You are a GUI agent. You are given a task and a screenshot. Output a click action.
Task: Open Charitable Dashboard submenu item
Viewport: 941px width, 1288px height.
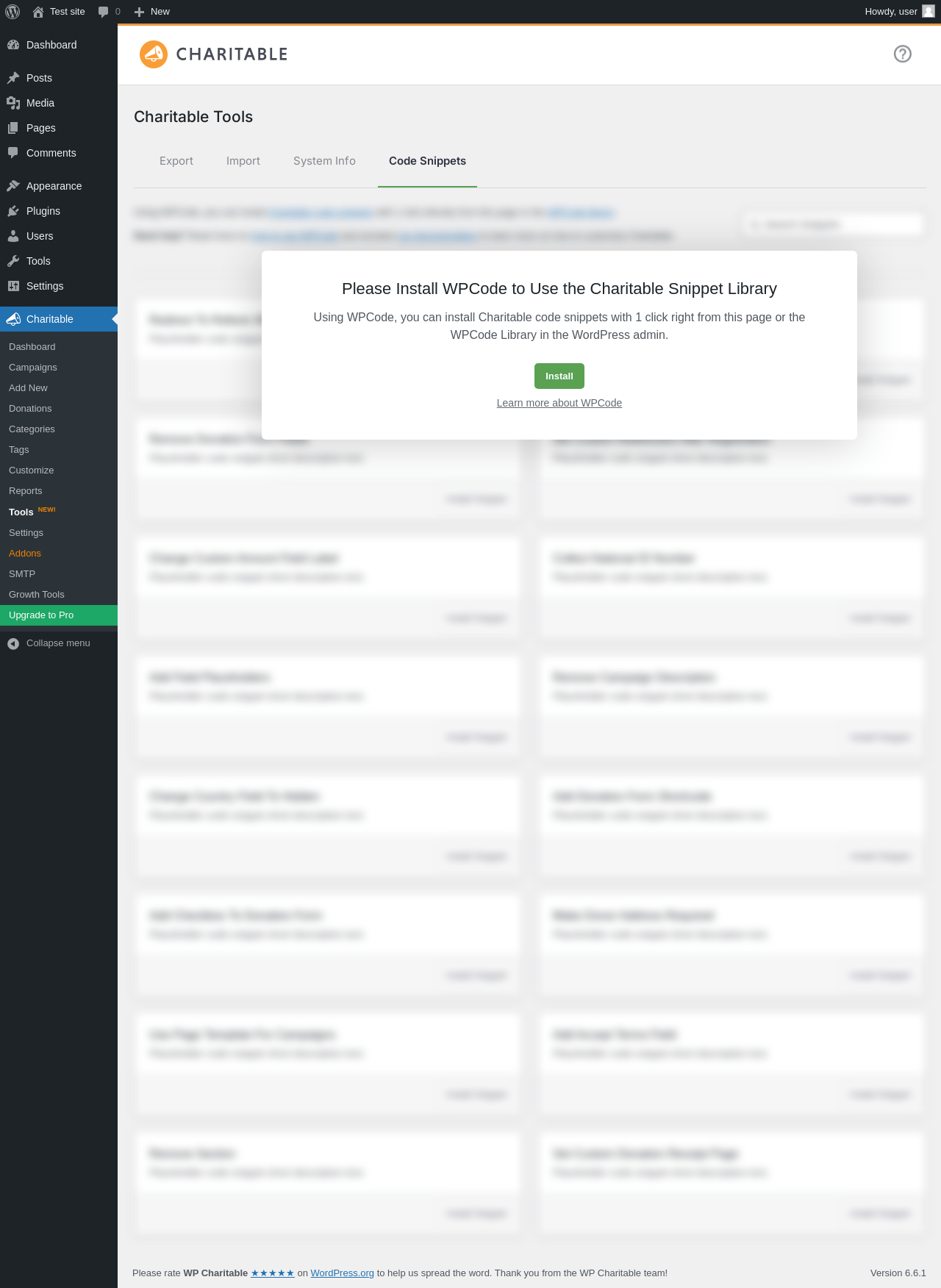point(59,347)
